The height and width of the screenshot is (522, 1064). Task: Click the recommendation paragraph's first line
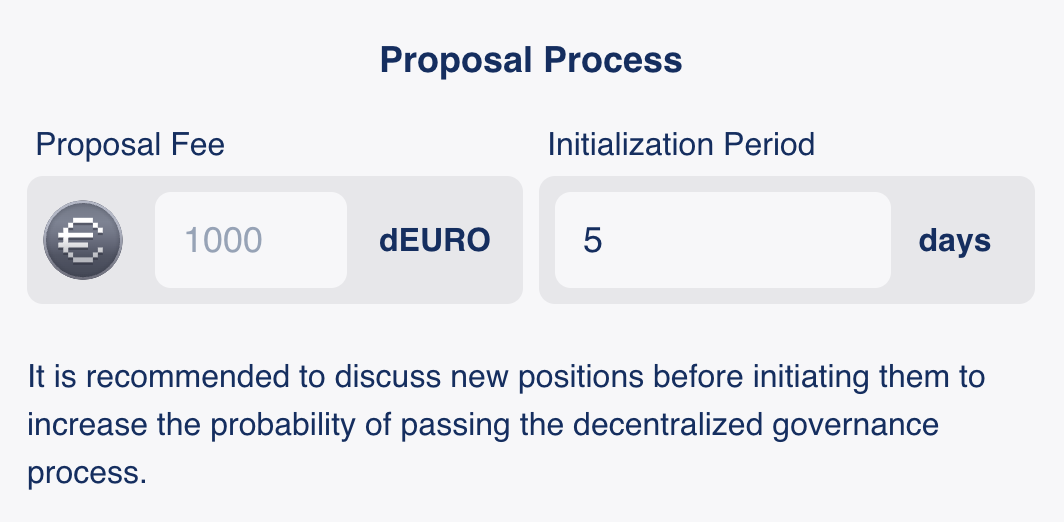[x=506, y=378]
